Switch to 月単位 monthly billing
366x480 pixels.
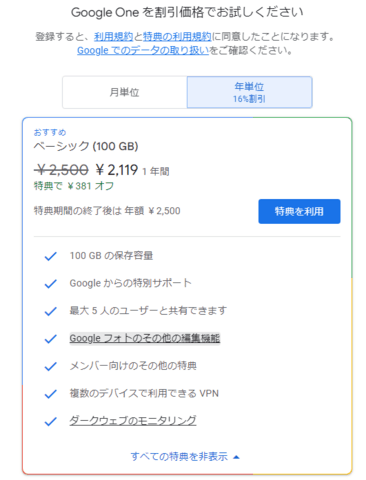click(125, 92)
